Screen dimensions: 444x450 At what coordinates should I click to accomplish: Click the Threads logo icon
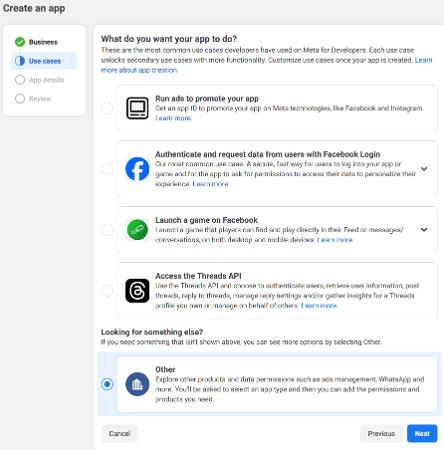point(137,291)
